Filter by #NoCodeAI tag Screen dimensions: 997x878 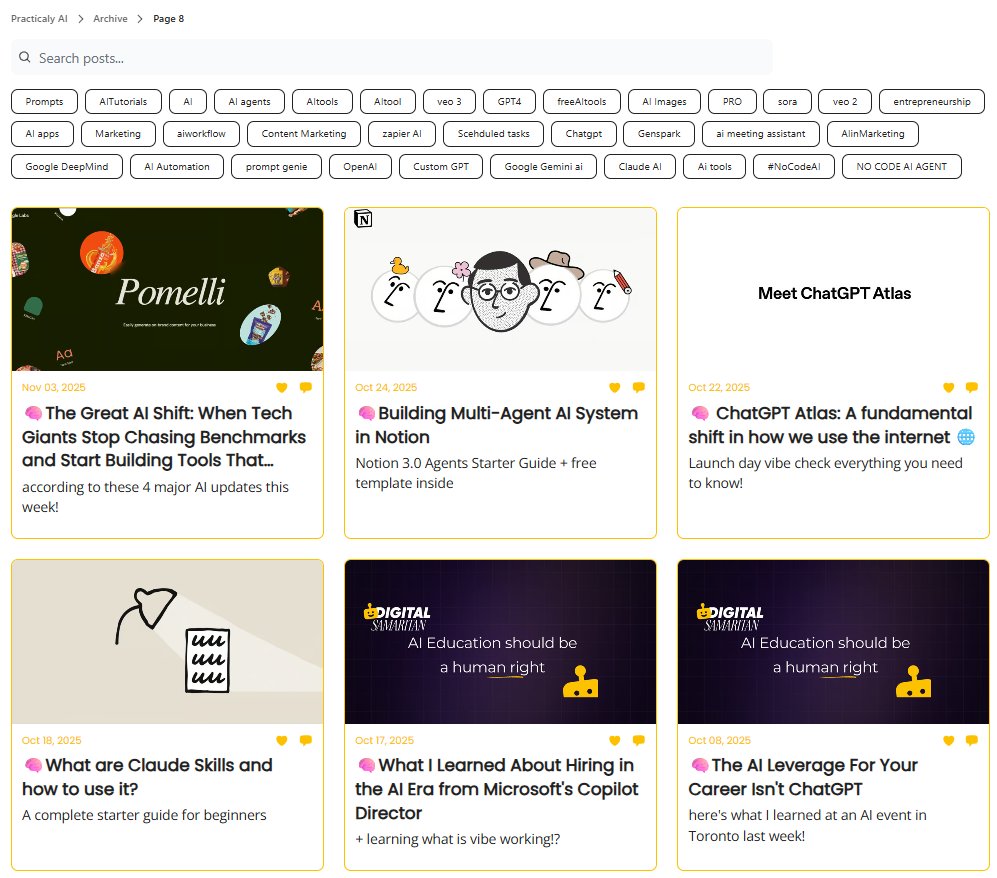click(794, 167)
